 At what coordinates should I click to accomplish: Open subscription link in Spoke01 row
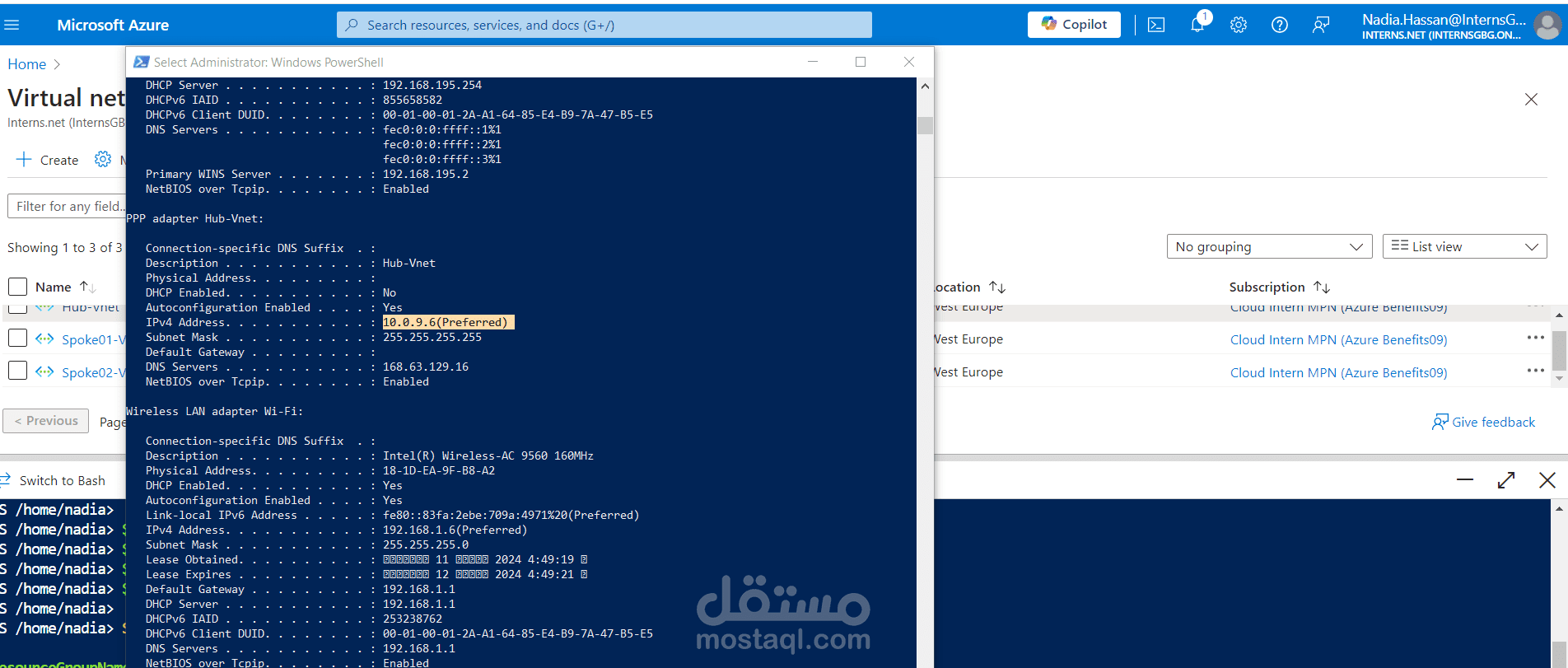(x=1338, y=339)
